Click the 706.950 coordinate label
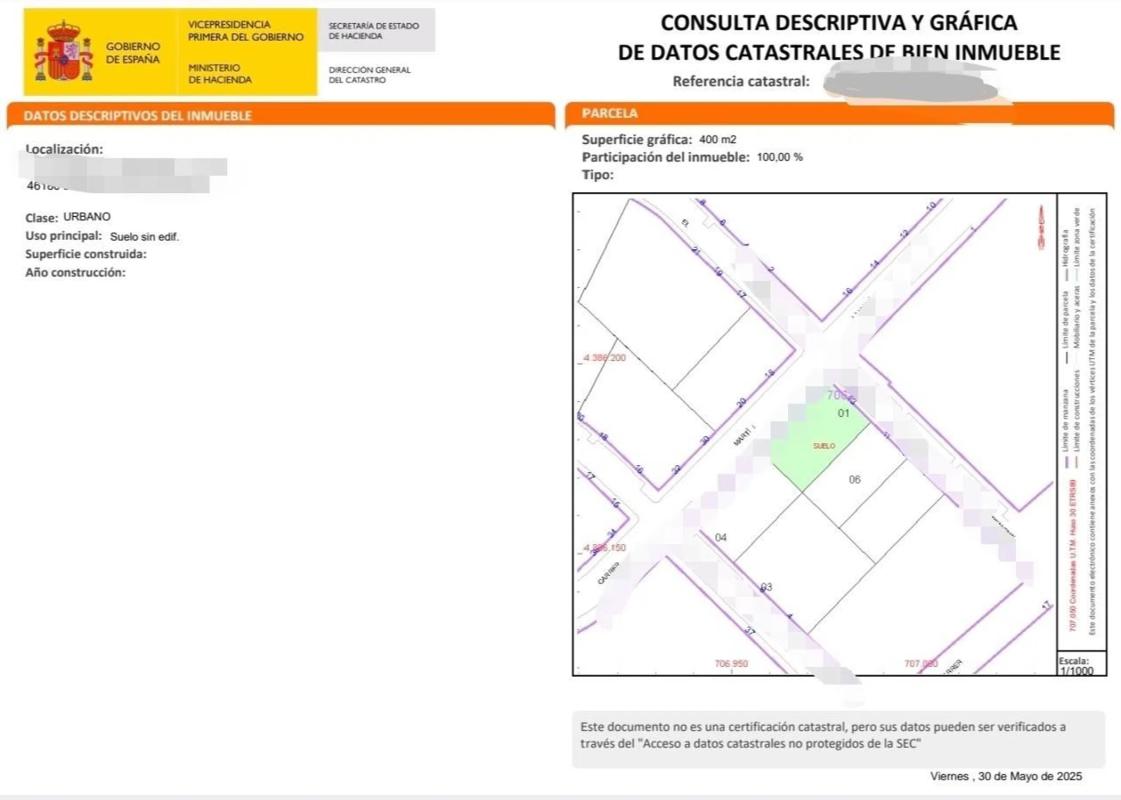Image resolution: width=1121 pixels, height=800 pixels. pos(731,664)
